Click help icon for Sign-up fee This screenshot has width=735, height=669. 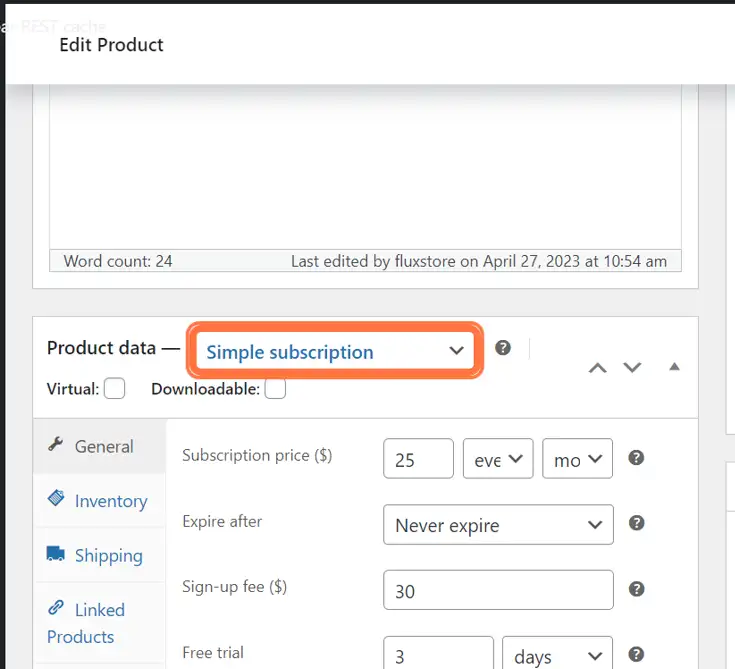[636, 589]
